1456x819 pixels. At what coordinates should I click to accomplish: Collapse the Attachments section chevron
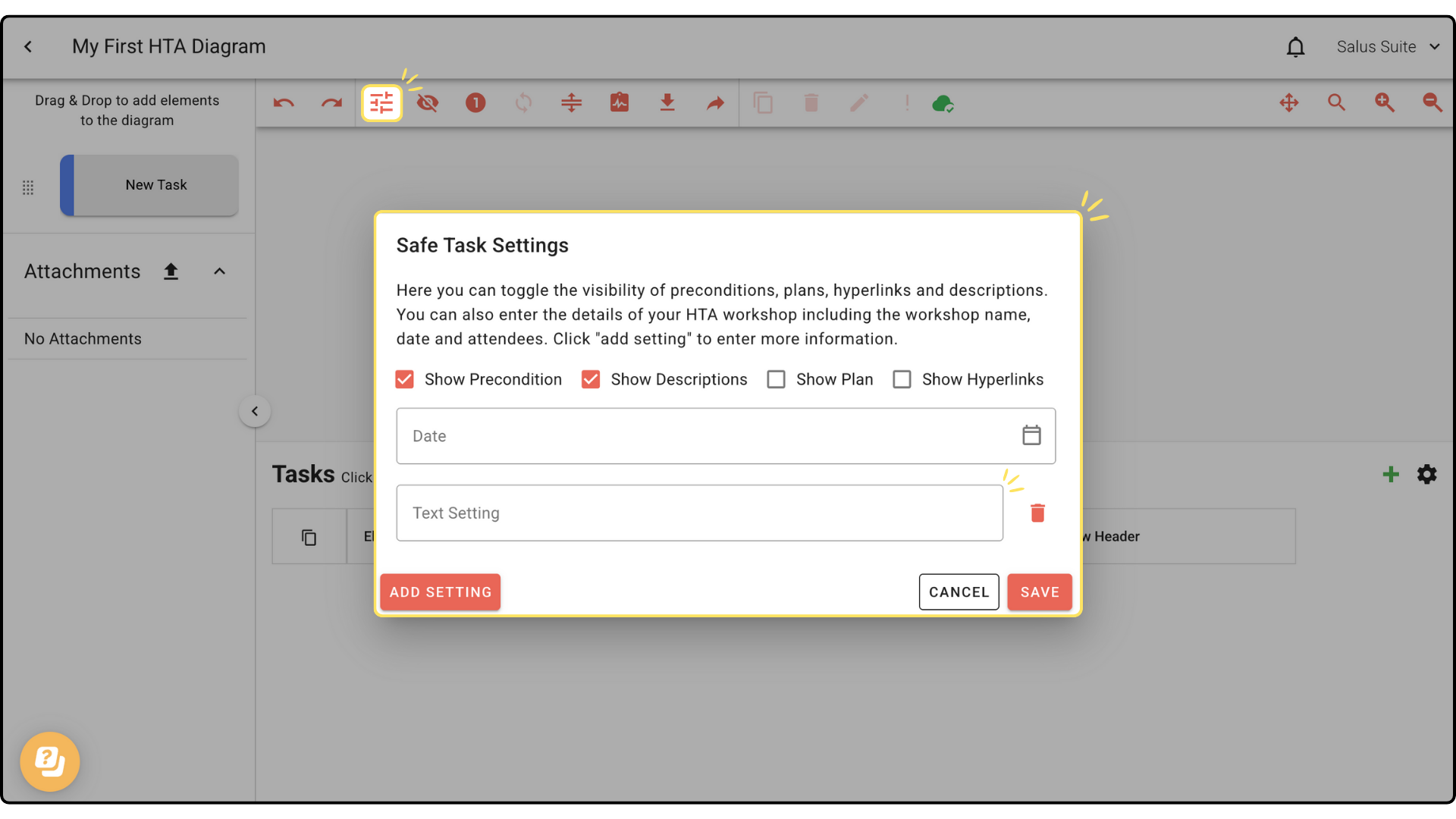click(x=219, y=271)
